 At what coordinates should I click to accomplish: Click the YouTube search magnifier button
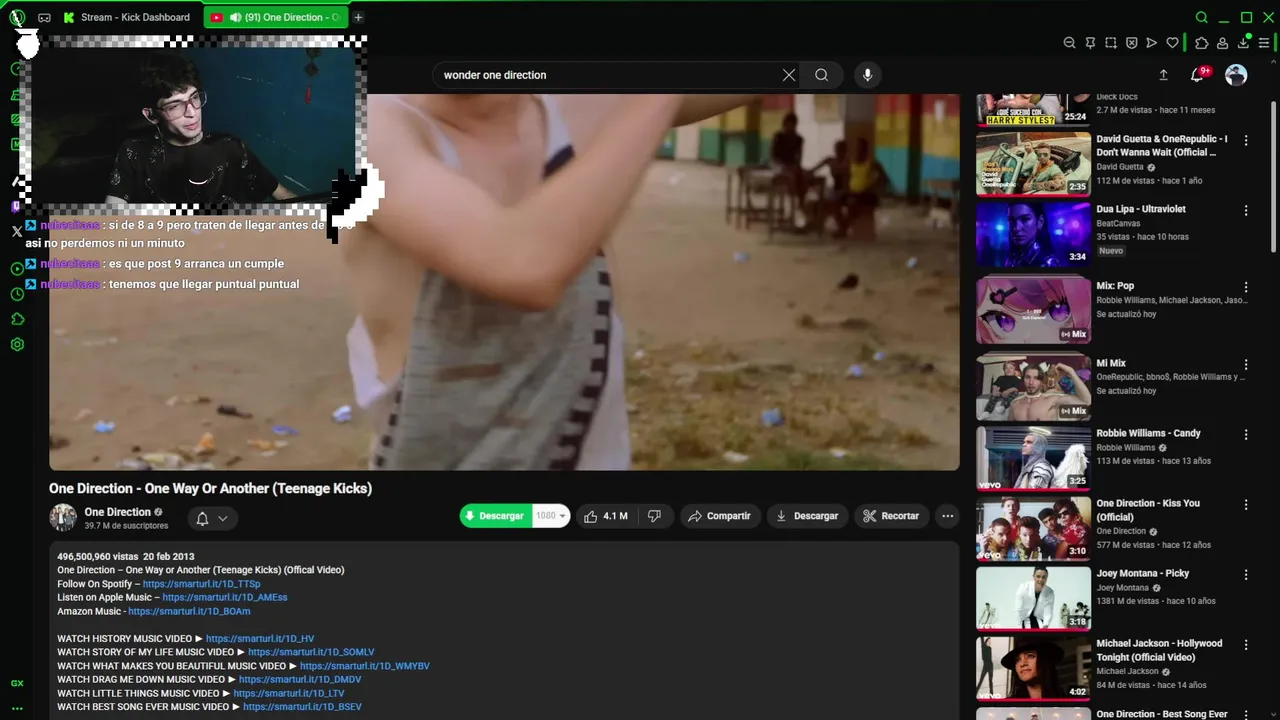click(x=821, y=75)
